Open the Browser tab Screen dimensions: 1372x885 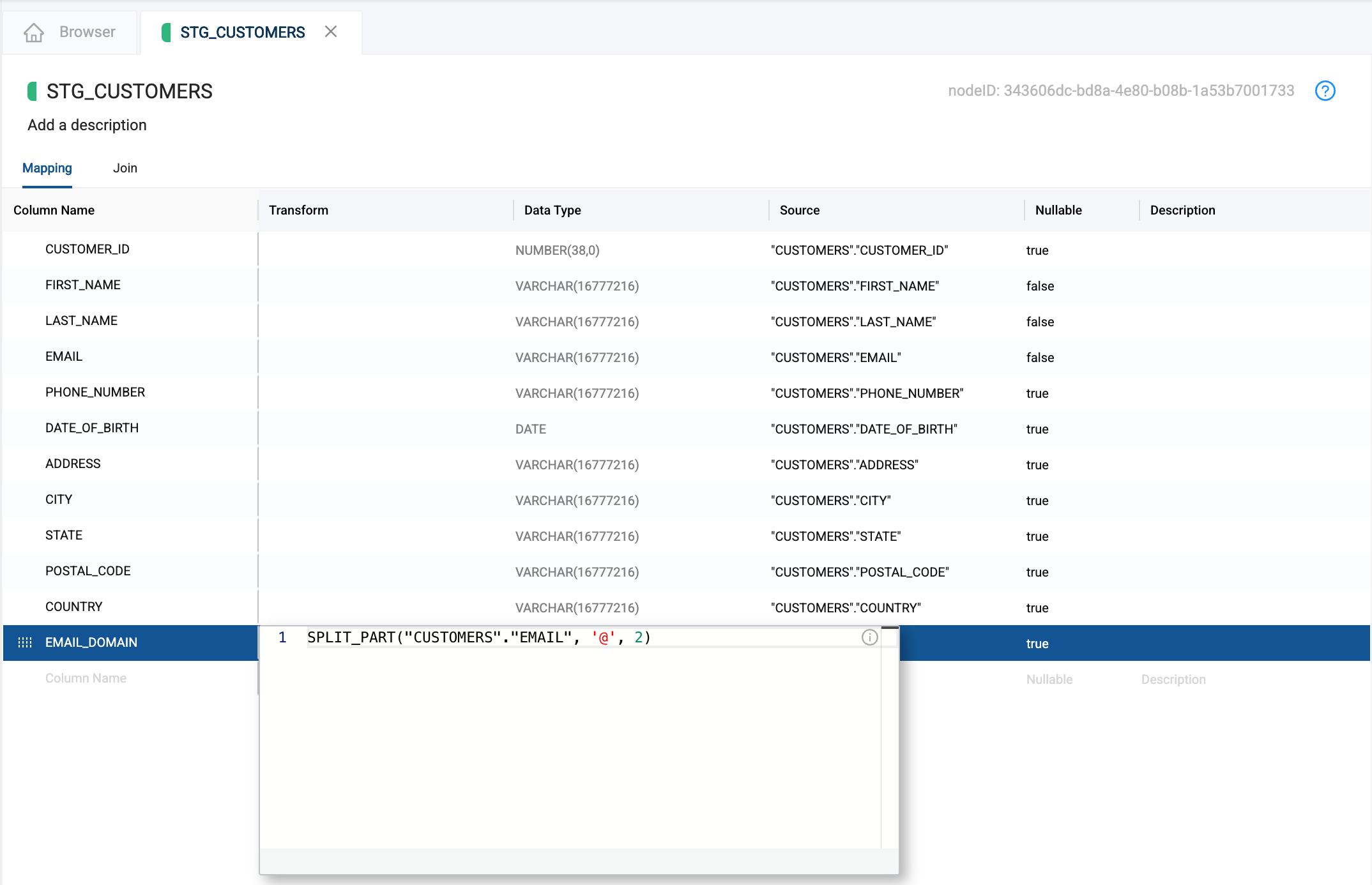pyautogui.click(x=87, y=32)
